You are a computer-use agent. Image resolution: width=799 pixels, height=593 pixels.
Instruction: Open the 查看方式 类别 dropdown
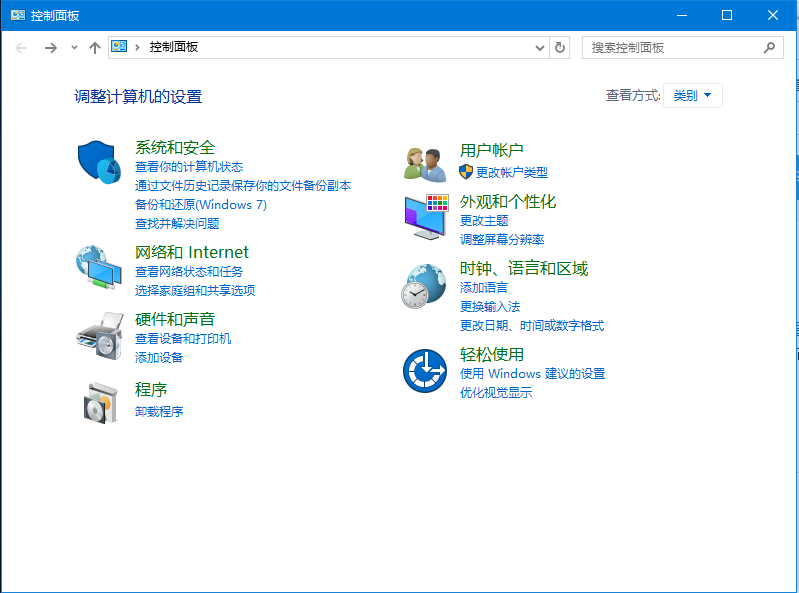[x=692, y=96]
